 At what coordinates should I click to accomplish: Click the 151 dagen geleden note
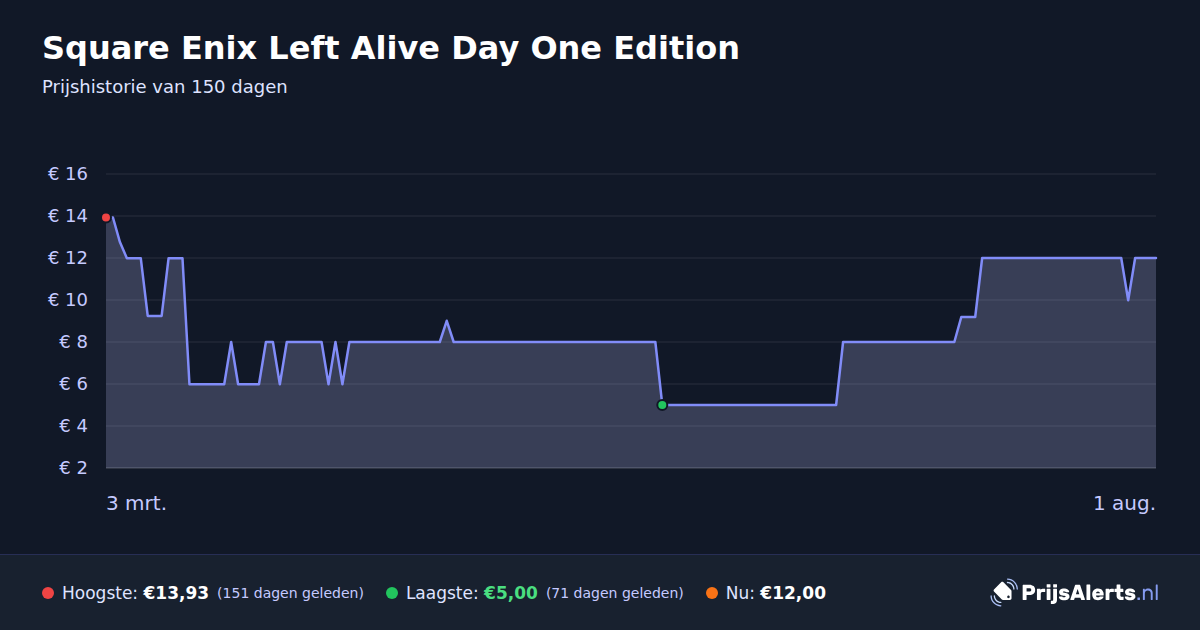(290, 593)
